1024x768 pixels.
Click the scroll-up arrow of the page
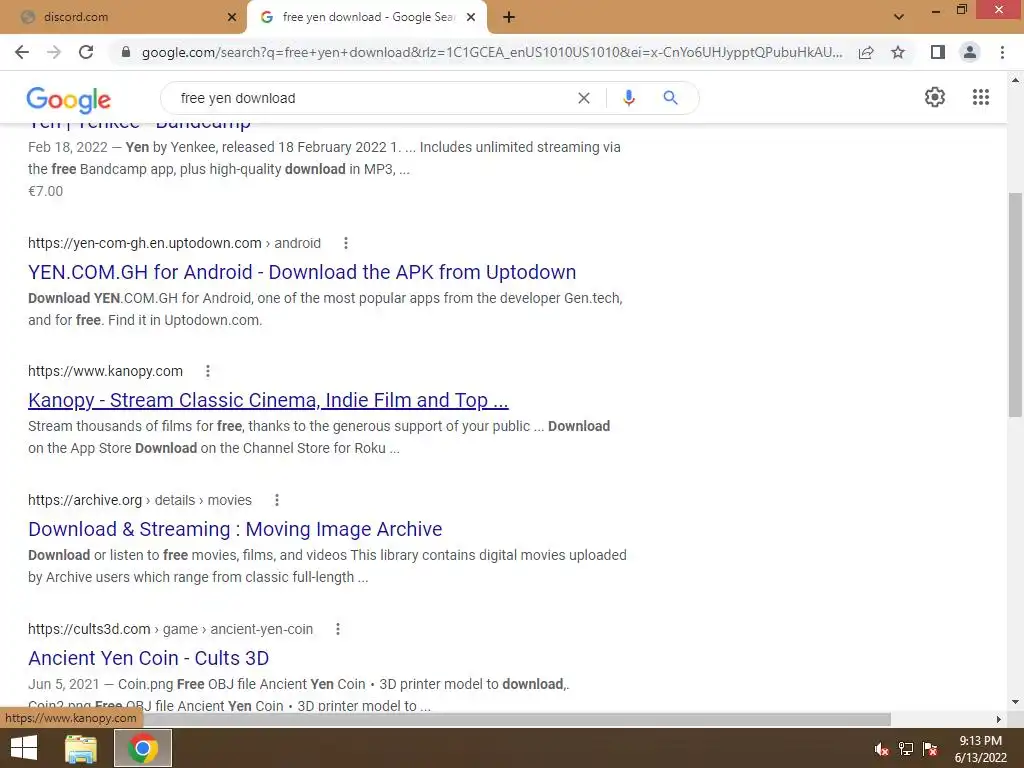pos(1015,80)
